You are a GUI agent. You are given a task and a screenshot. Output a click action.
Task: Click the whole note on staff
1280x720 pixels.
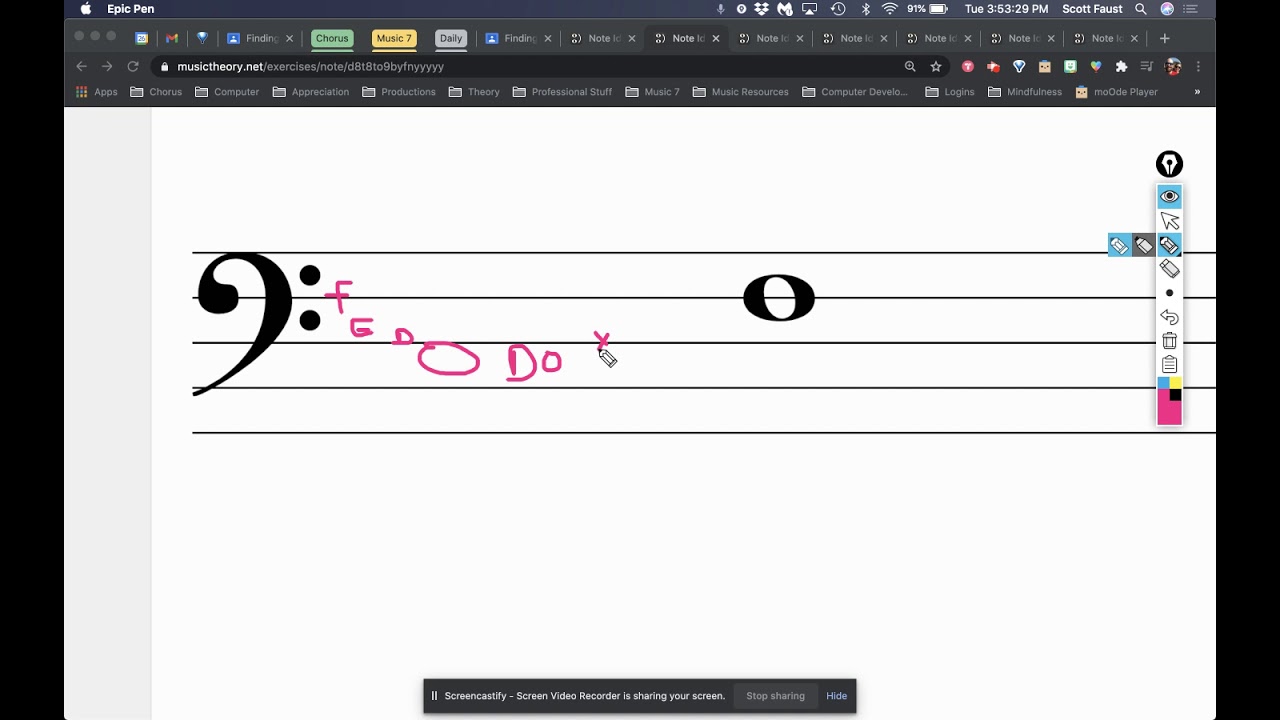[x=779, y=298]
